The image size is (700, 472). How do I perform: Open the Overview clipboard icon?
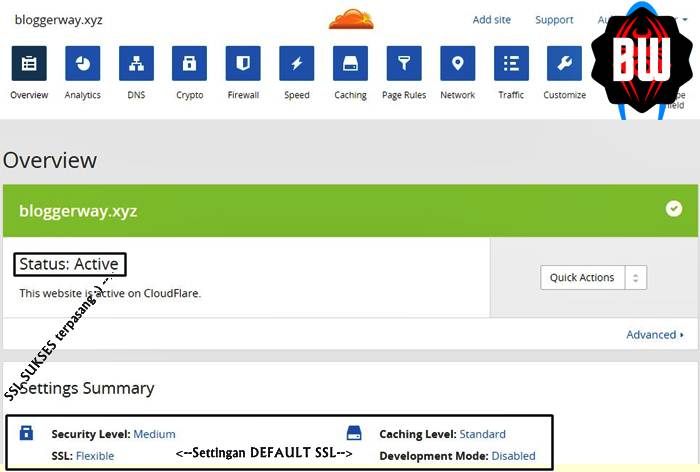[29, 63]
